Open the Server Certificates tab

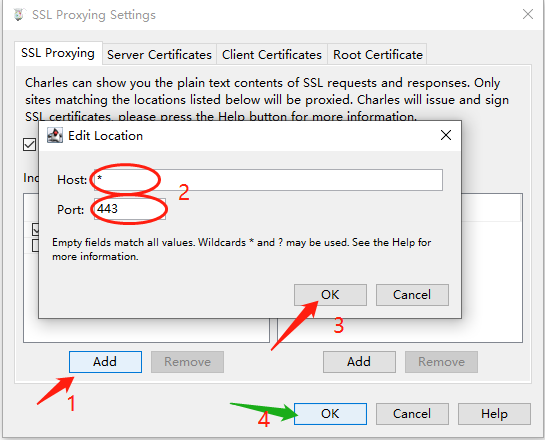point(159,55)
